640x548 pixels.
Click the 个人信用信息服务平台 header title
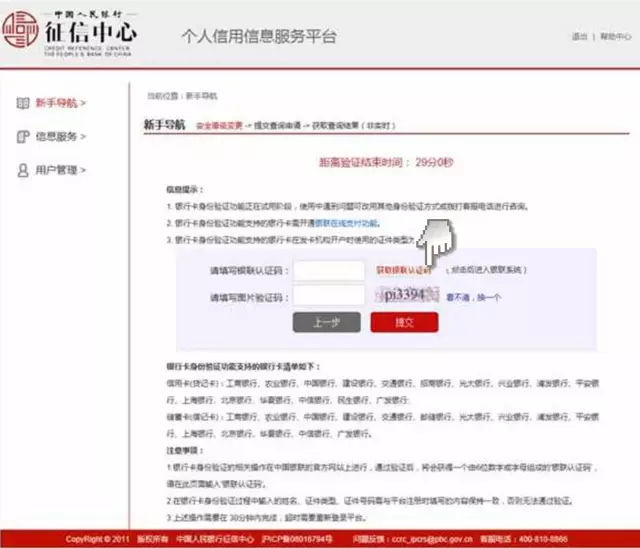click(258, 37)
